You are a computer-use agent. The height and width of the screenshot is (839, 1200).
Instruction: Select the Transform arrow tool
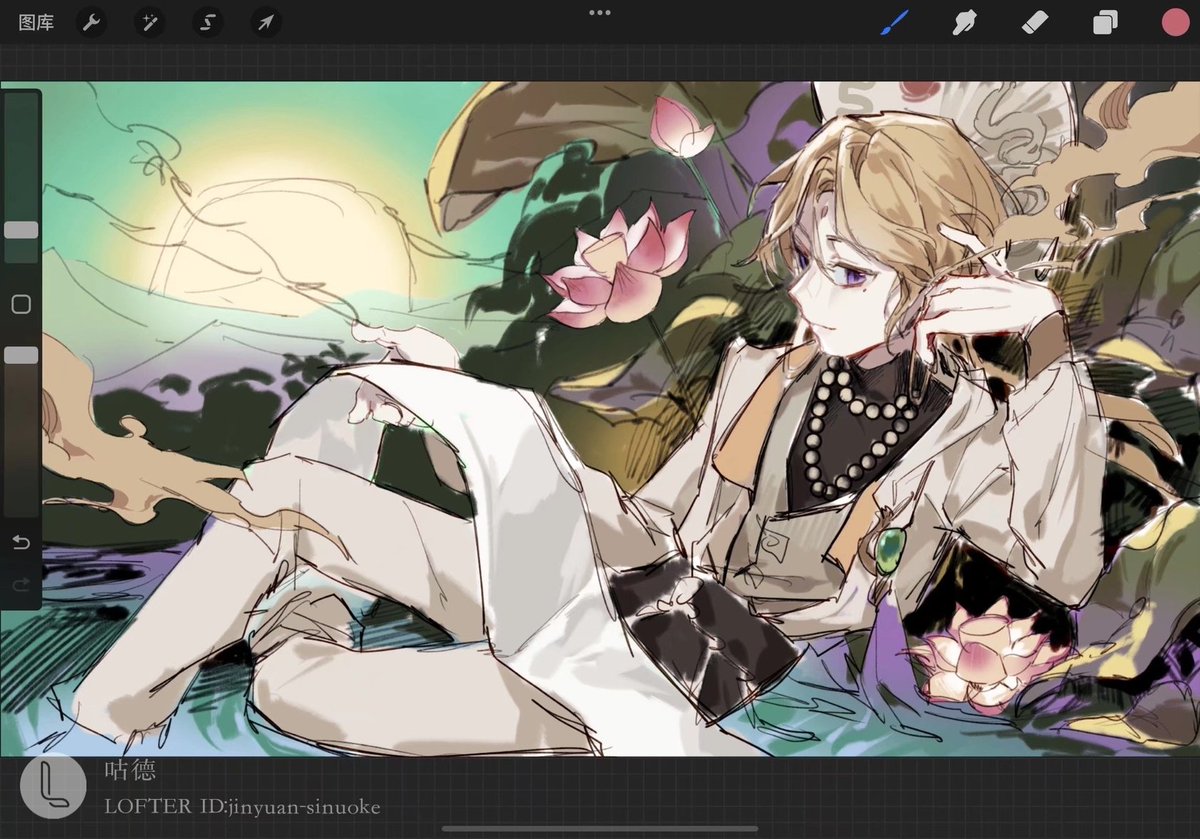[x=266, y=22]
